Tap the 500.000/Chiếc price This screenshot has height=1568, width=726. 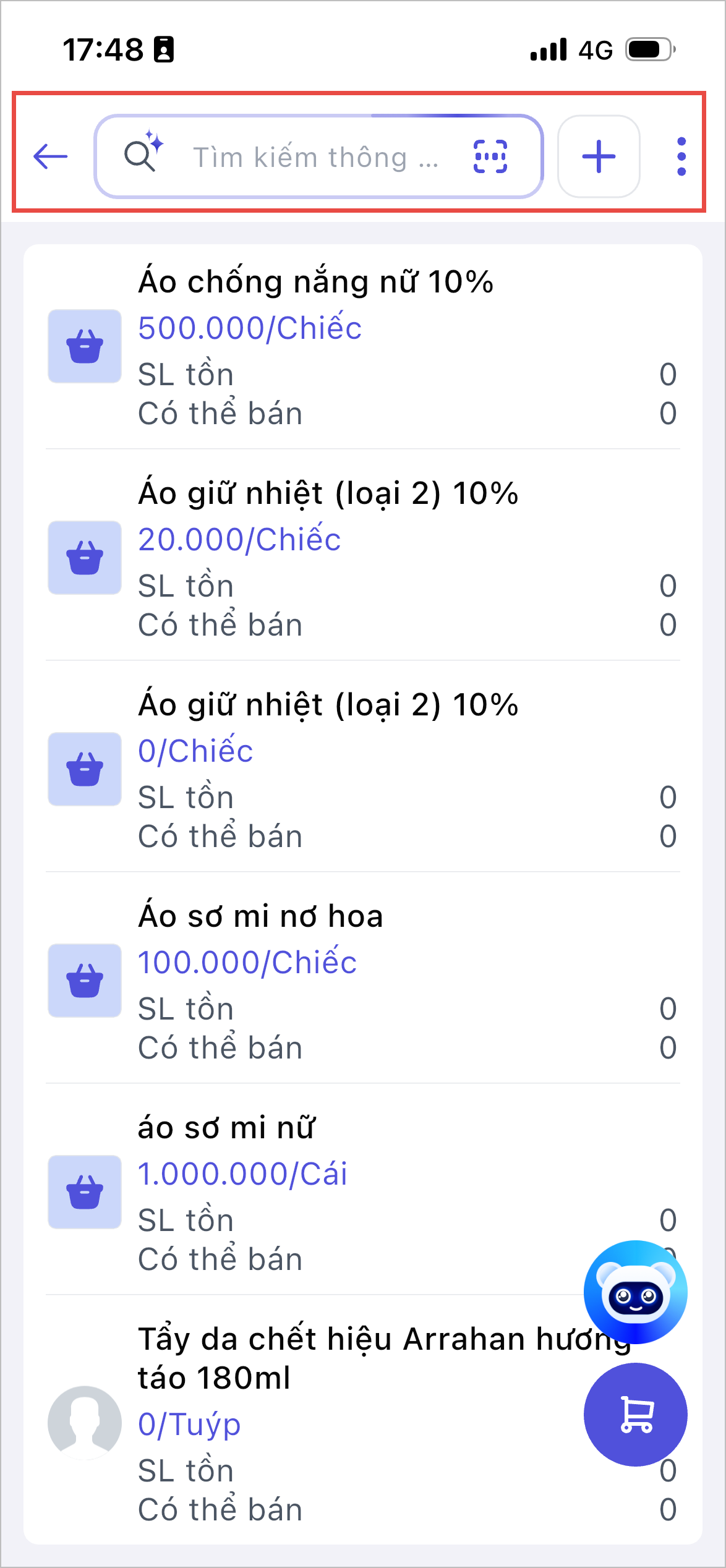pyautogui.click(x=250, y=328)
